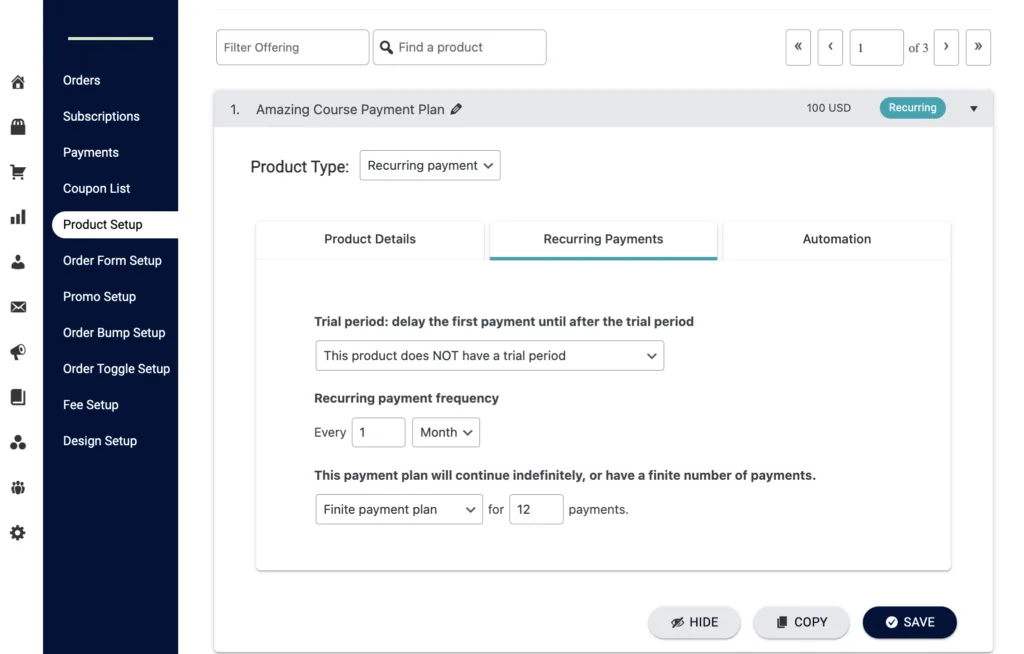Collapse the Amazing Course Payment Plan panel
The width and height of the screenshot is (1024, 654).
pos(973,108)
